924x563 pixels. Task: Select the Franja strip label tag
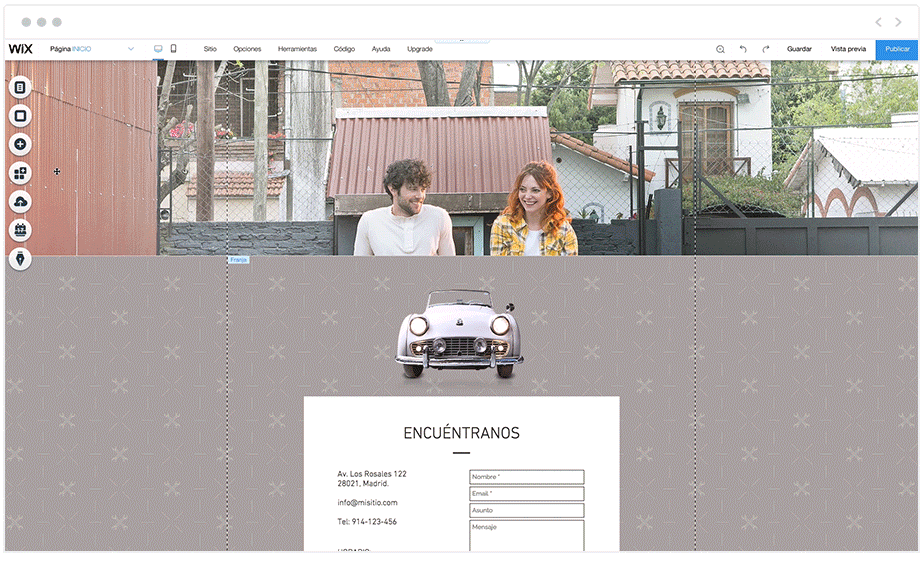[239, 259]
